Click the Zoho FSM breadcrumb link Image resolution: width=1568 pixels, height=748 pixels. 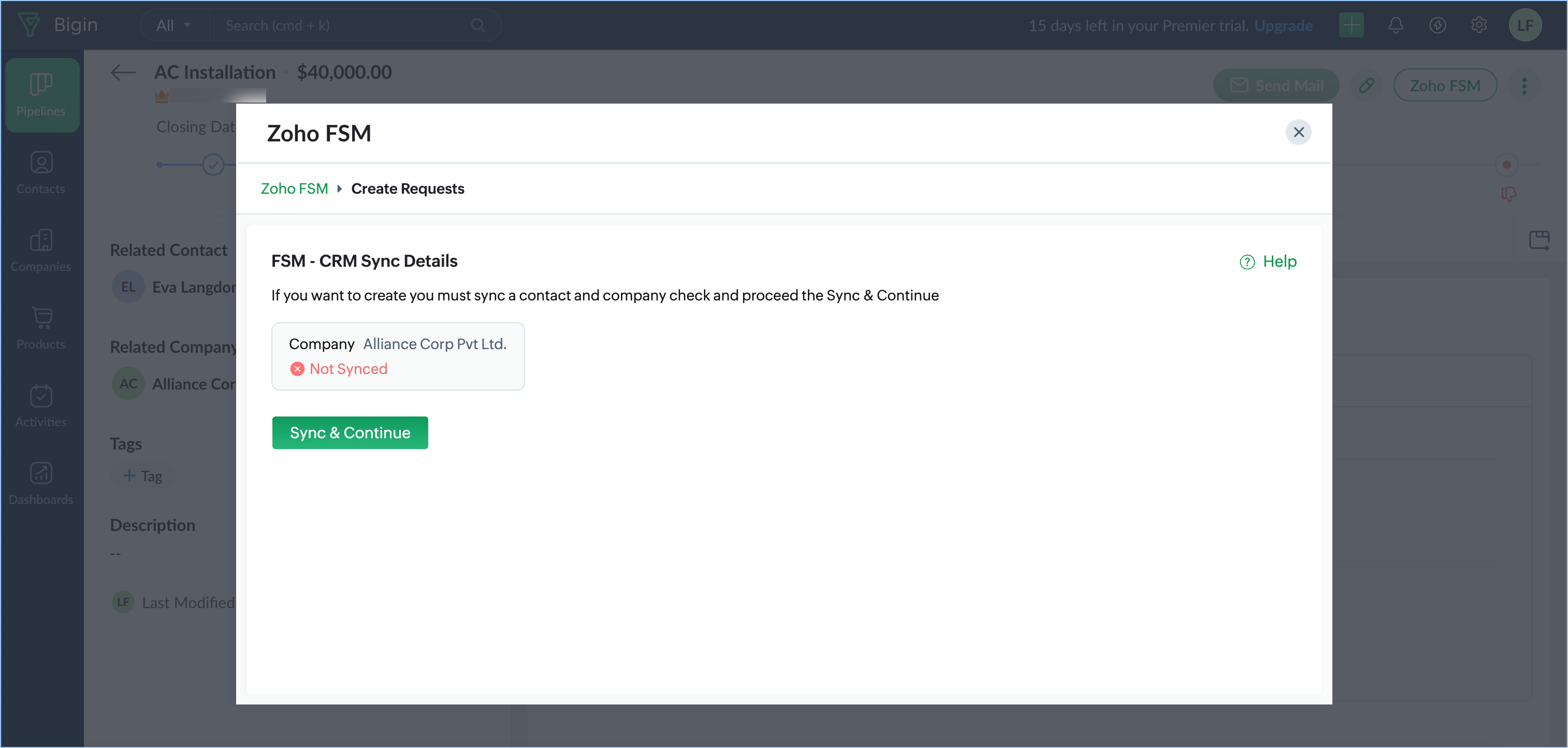[x=295, y=188]
